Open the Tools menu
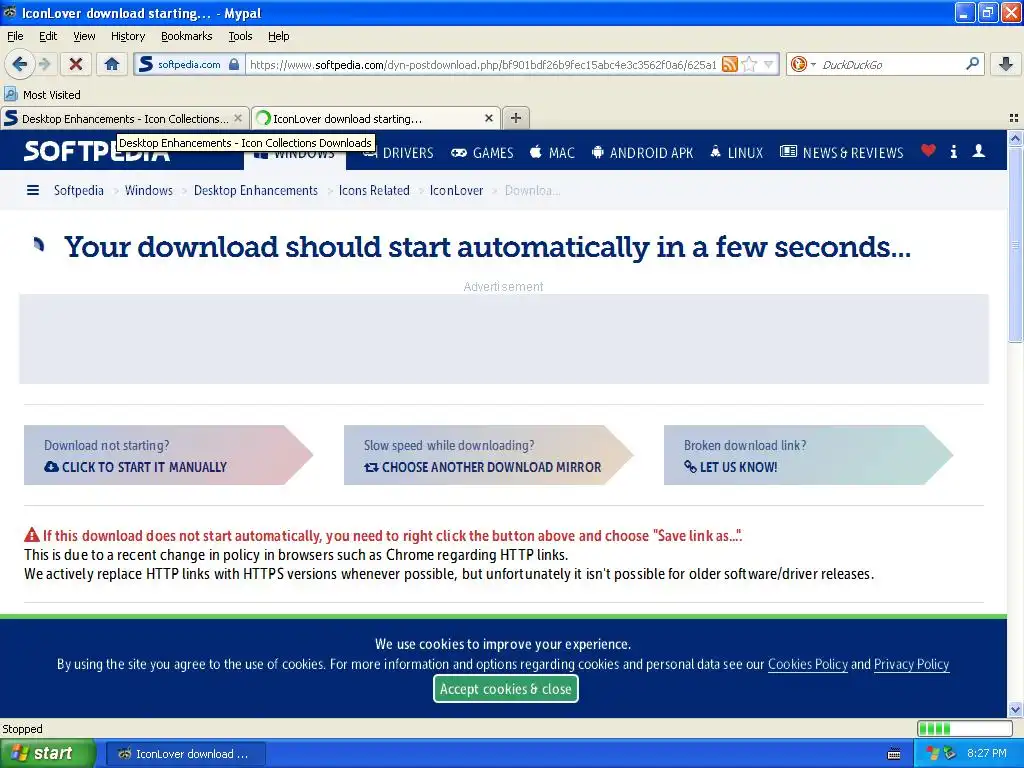 [240, 36]
